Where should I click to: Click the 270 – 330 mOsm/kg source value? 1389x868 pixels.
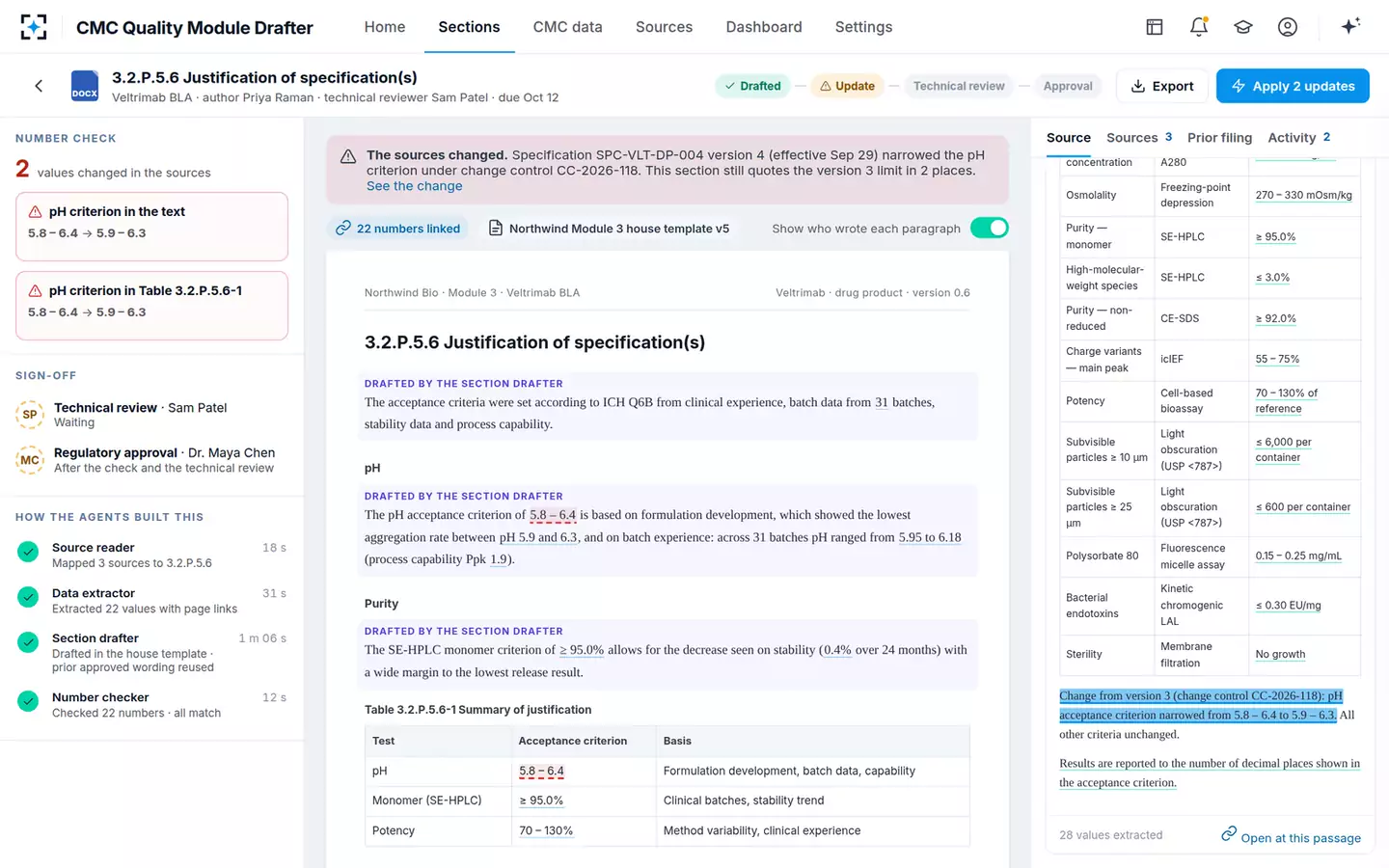[x=1303, y=195]
